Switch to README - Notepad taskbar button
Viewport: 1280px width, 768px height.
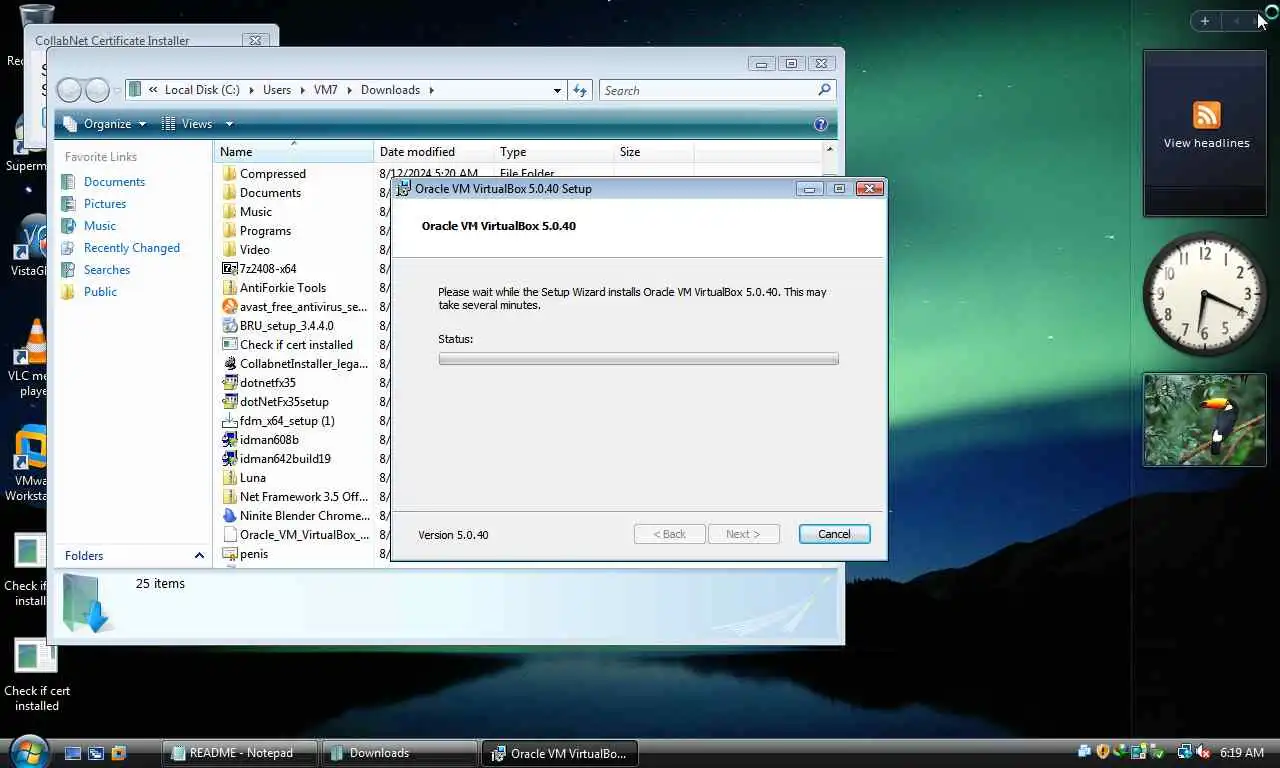[x=240, y=753]
